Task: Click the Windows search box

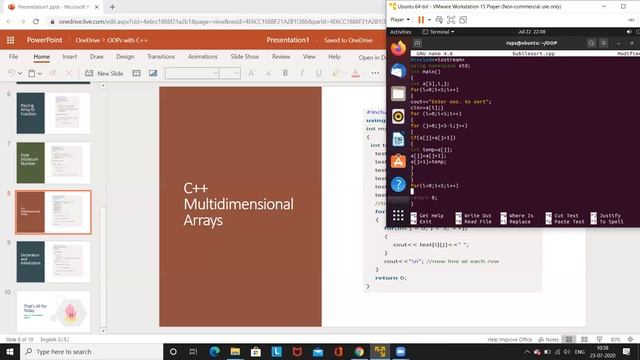Action: 91,351
